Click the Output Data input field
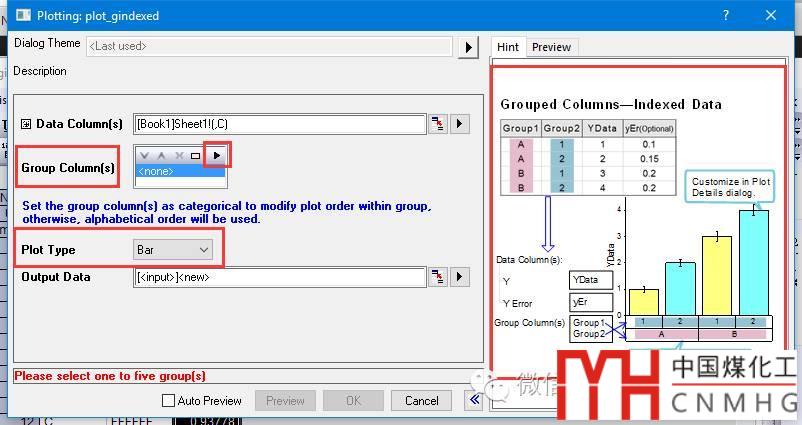 point(280,277)
